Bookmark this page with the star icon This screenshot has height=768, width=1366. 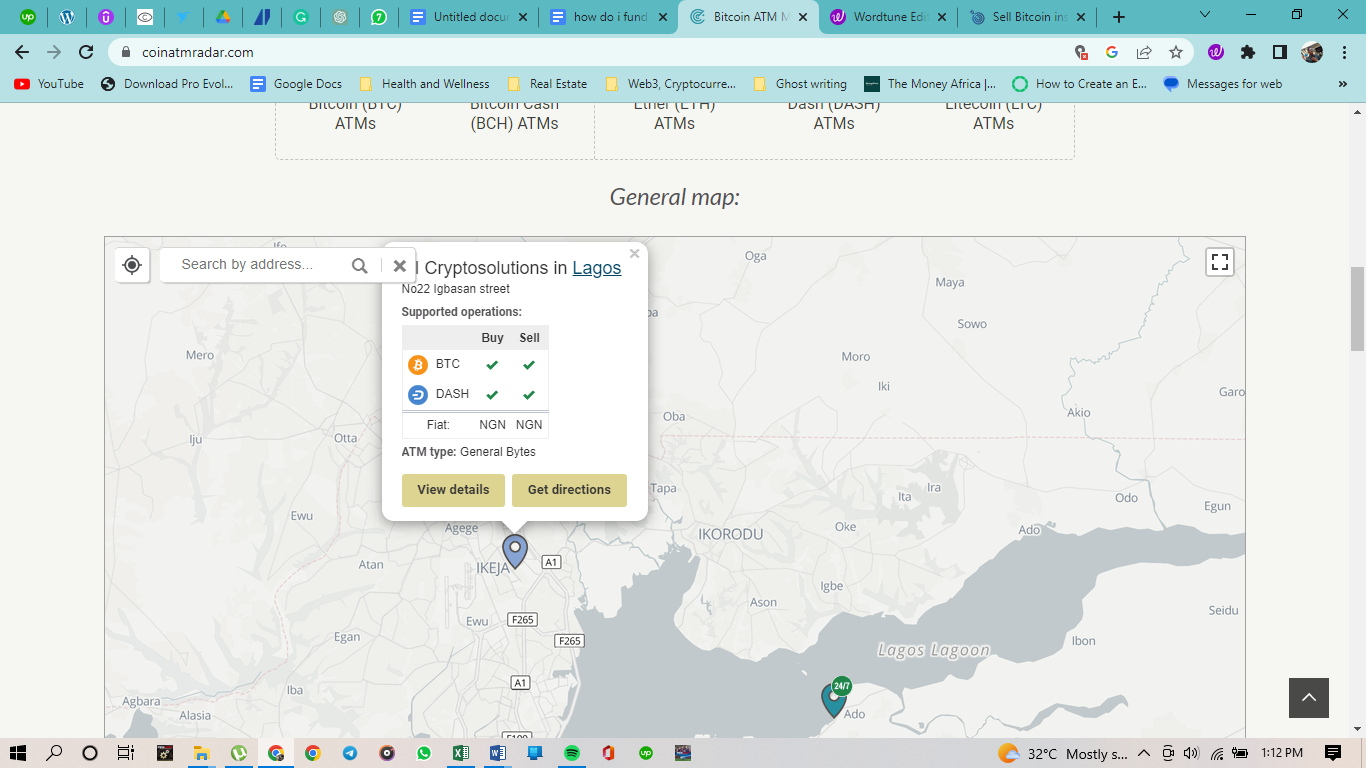(x=1176, y=52)
